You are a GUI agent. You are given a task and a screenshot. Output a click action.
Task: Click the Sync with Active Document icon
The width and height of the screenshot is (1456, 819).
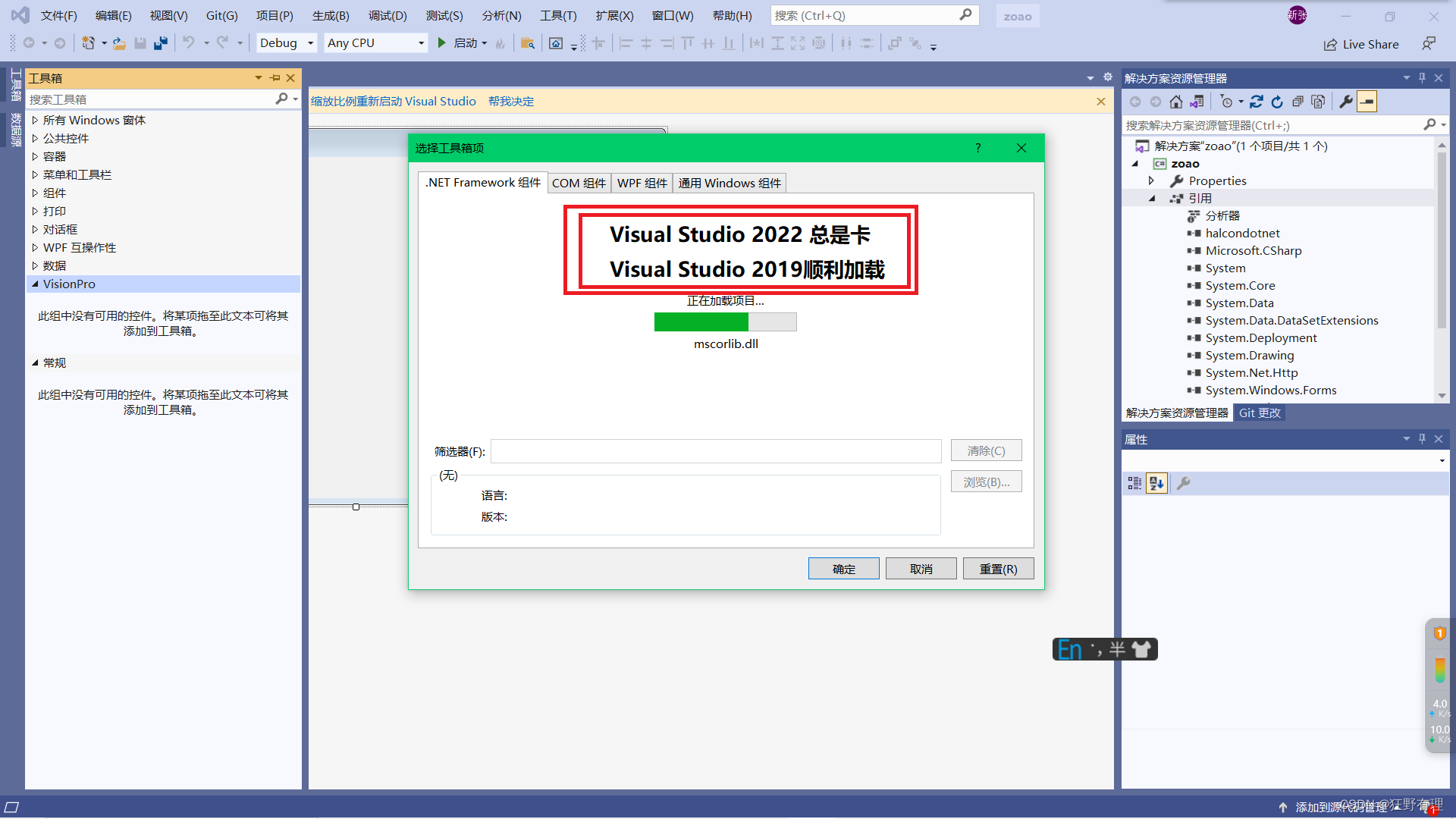1257,102
